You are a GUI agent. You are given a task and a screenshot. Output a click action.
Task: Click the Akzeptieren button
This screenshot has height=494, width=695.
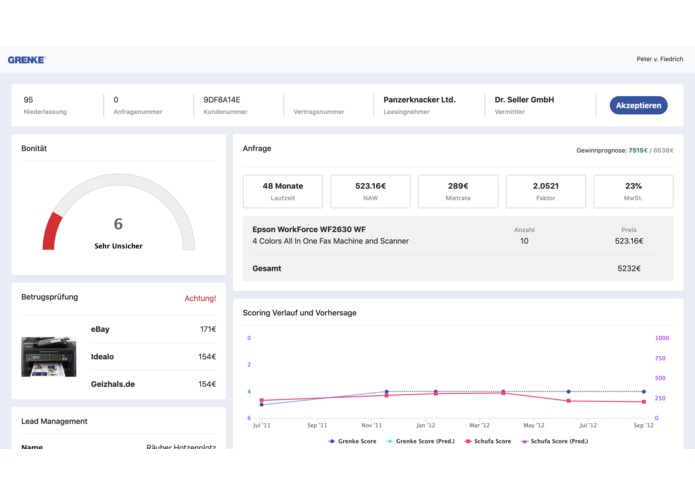(638, 105)
